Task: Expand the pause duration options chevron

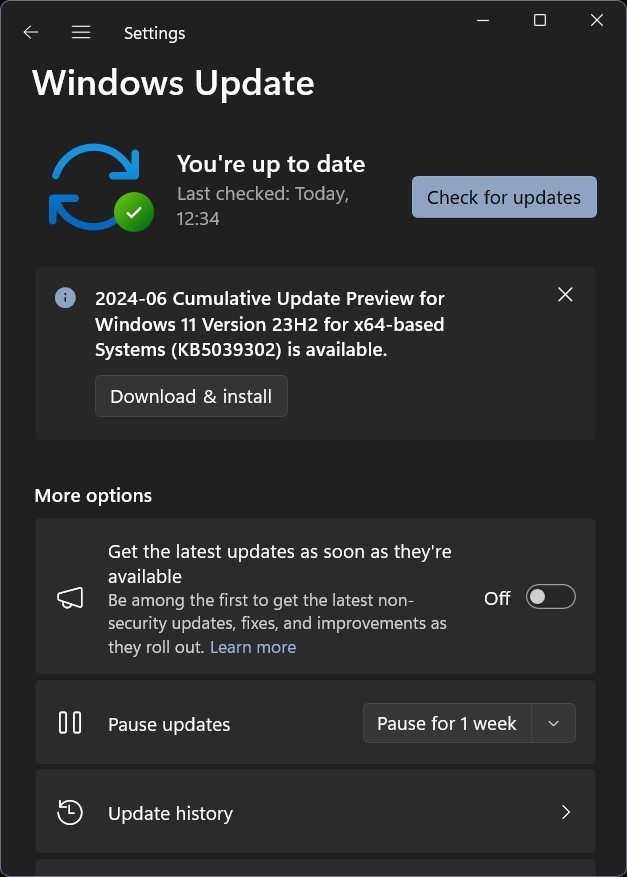Action: [x=553, y=723]
